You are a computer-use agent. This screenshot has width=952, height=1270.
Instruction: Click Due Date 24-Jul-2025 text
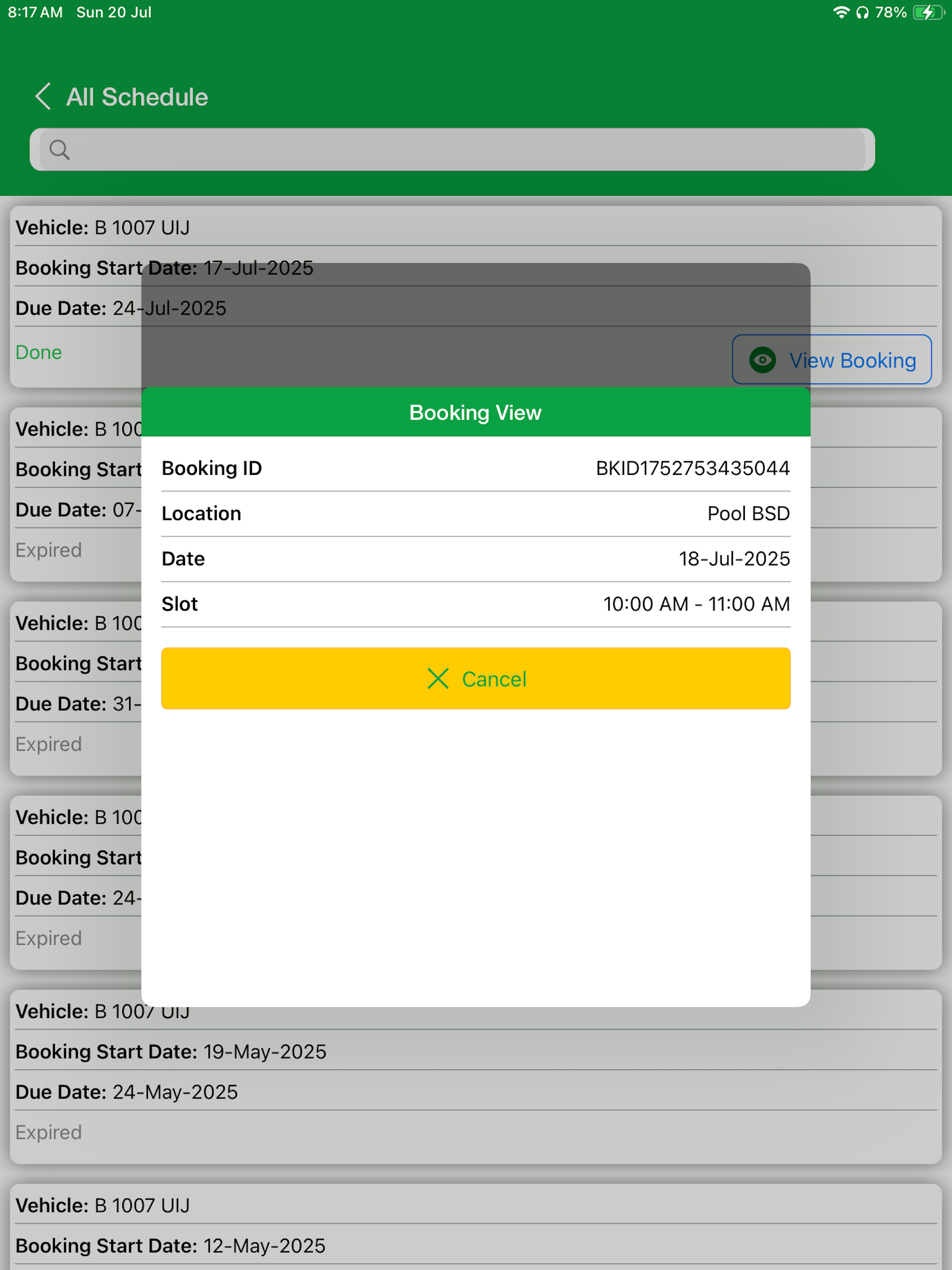tap(121, 308)
